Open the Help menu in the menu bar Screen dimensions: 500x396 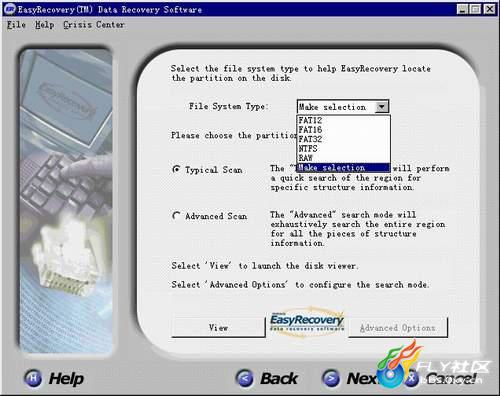click(x=45, y=25)
